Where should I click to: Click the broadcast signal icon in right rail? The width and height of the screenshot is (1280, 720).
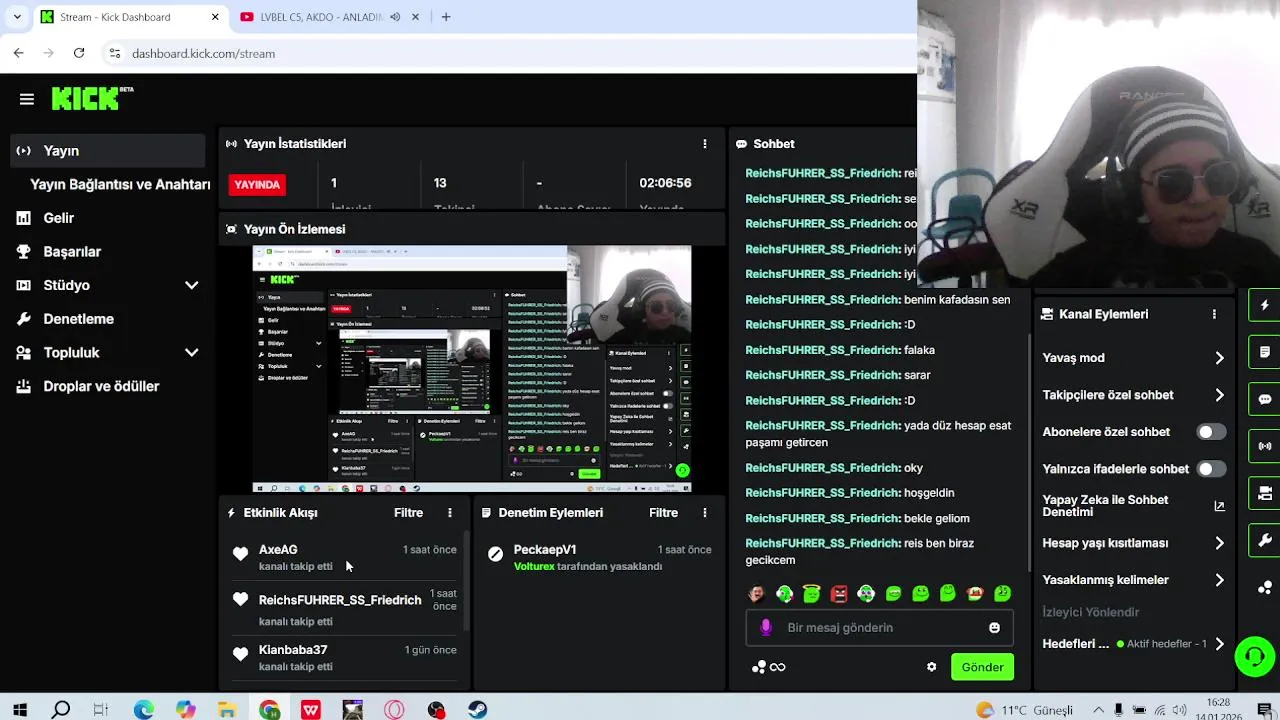(1265, 446)
